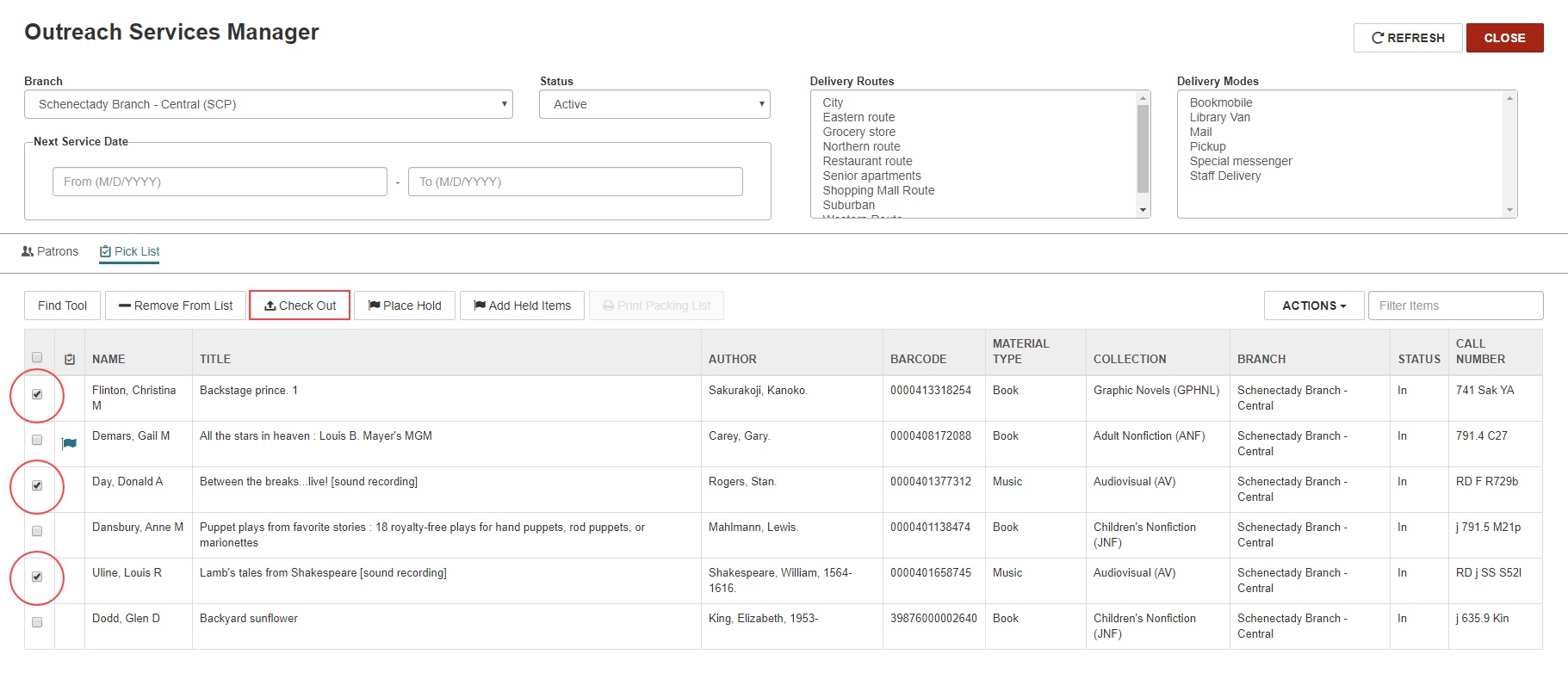Click Check Out with upload icon
Viewport: 1568px width, 679px height.
300,306
